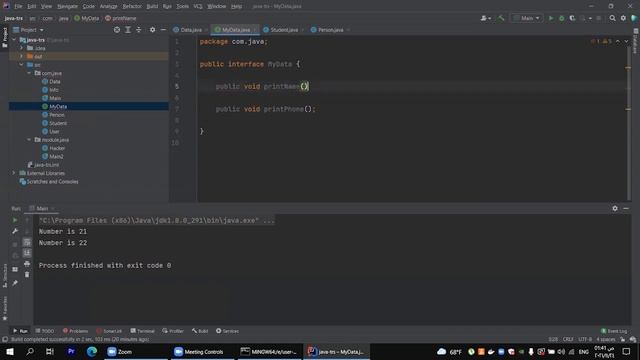Click the MyData breadcrumb in navigation bar
The width and height of the screenshot is (640, 360).
(87, 18)
